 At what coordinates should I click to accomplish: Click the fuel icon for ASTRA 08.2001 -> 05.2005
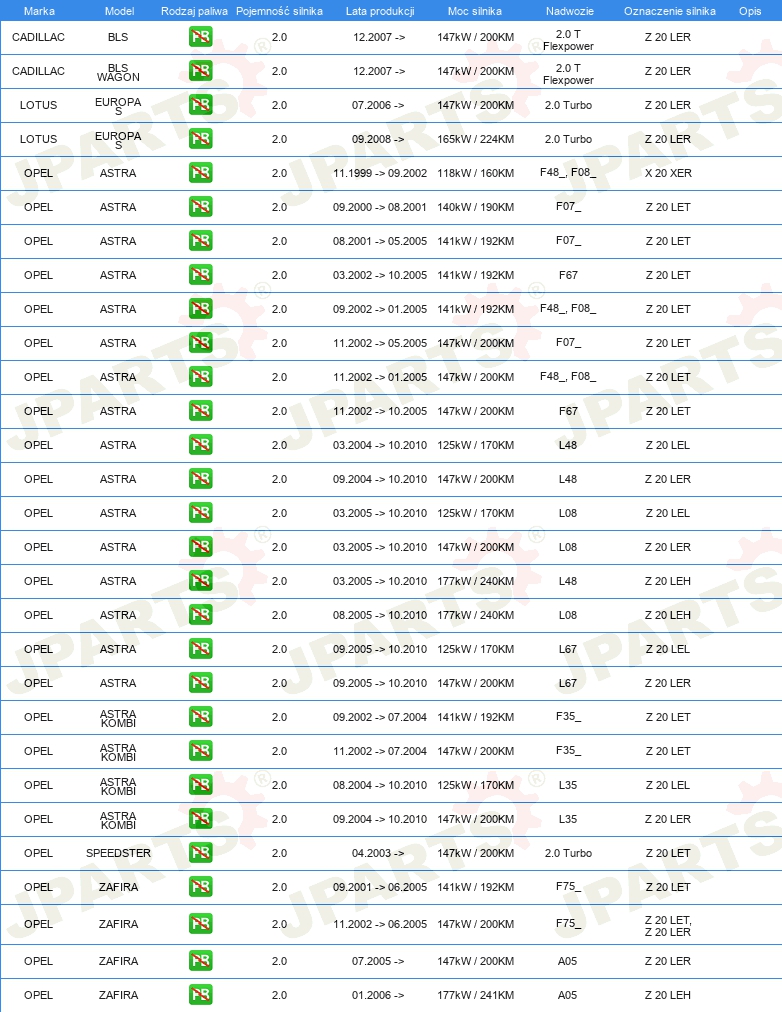201,241
